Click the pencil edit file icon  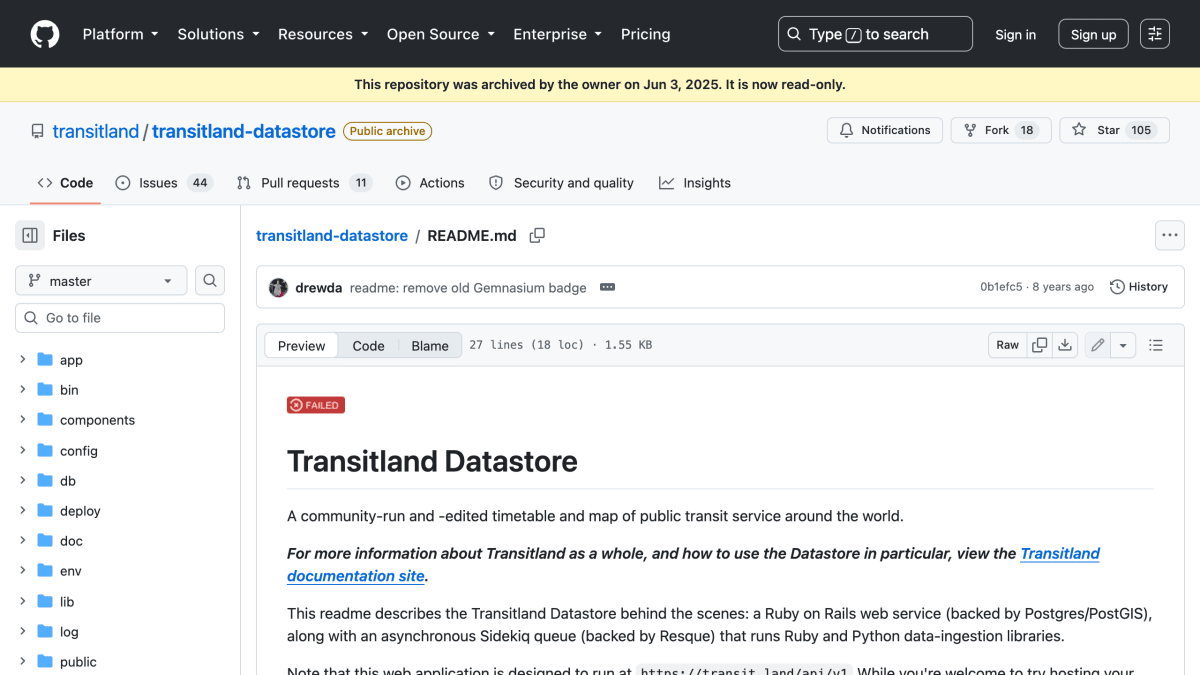tap(1098, 345)
